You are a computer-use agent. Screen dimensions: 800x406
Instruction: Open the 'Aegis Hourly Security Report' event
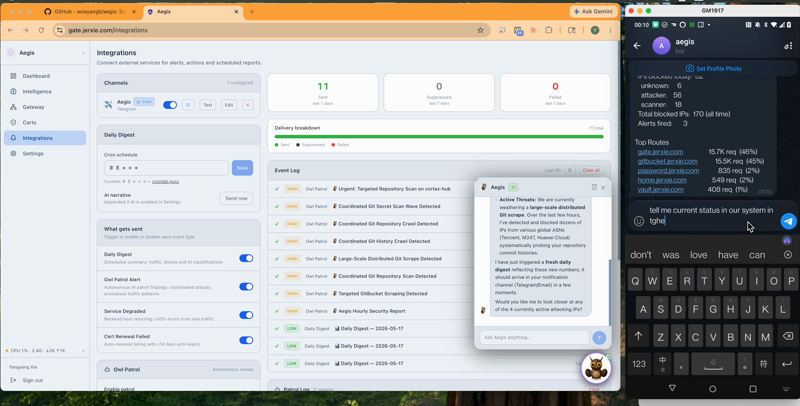coord(372,311)
